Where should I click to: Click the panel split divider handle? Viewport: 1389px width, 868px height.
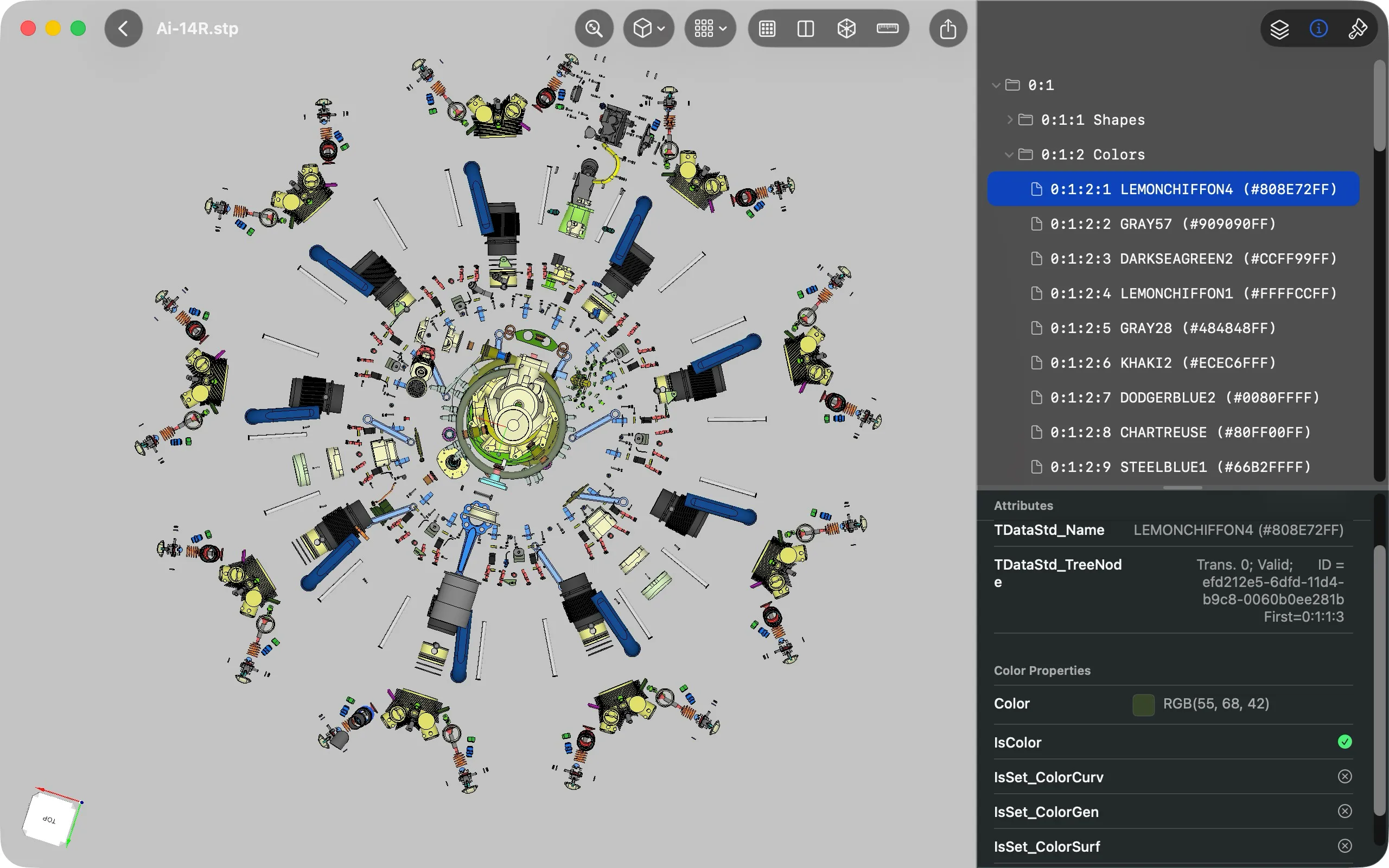pos(1182,488)
